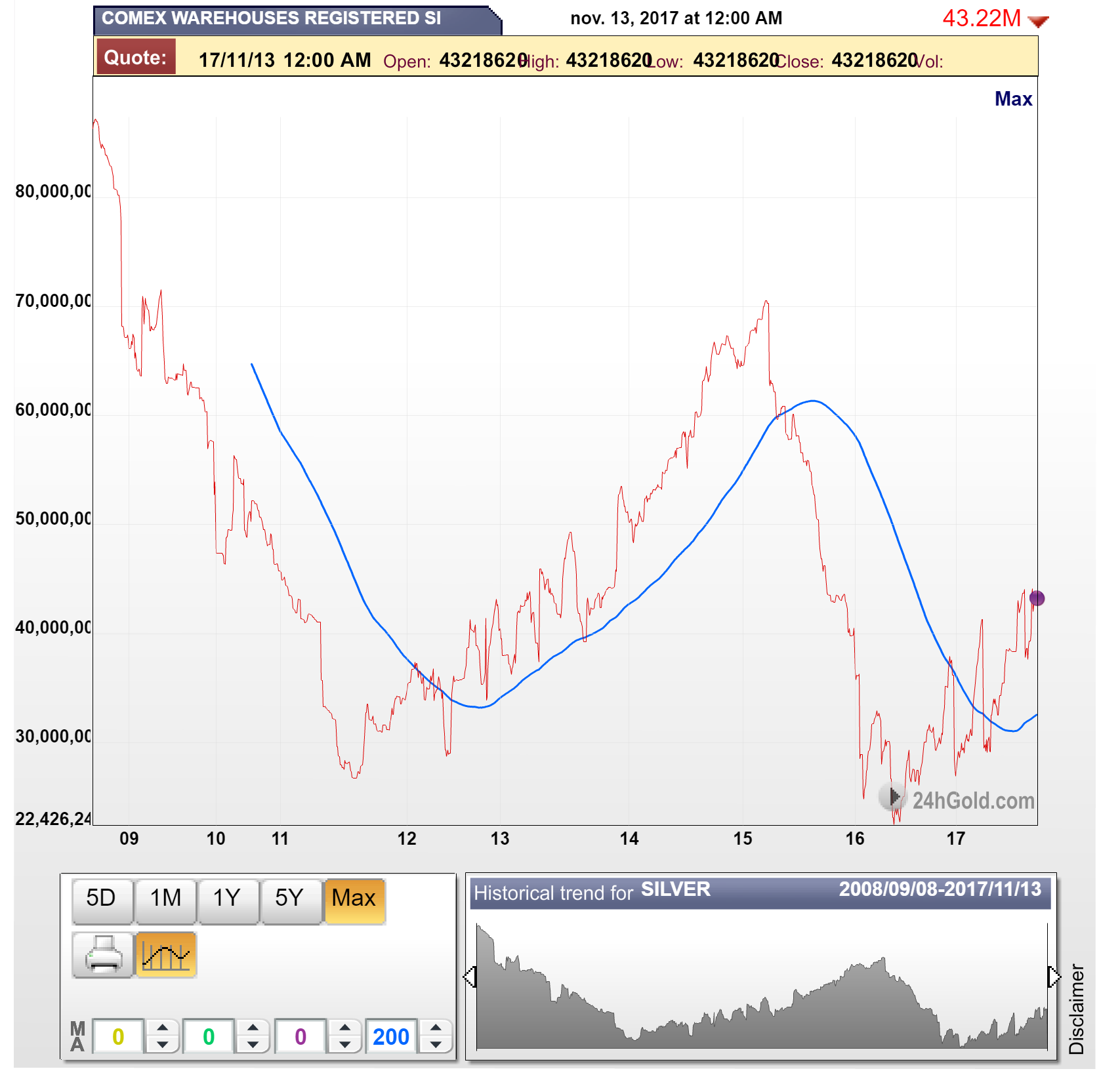
Task: Click the printer icon to print chart
Action: 103,955
